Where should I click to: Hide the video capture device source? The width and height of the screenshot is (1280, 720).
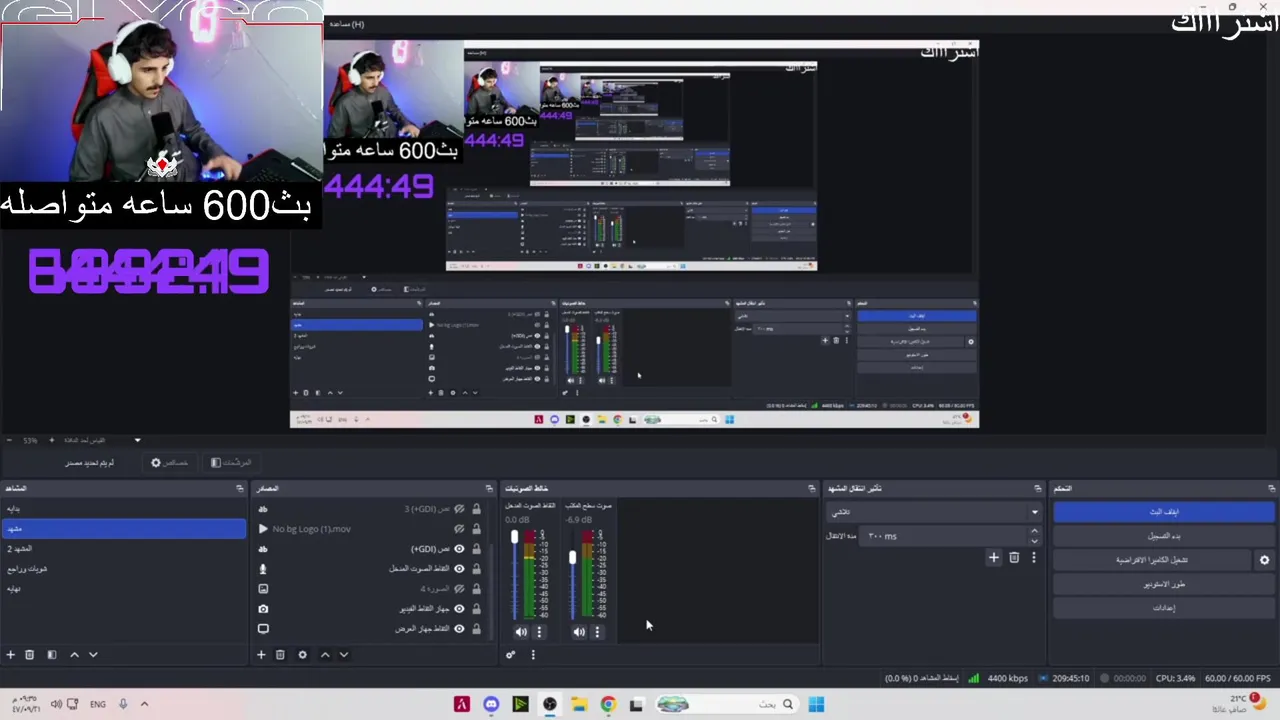point(459,609)
